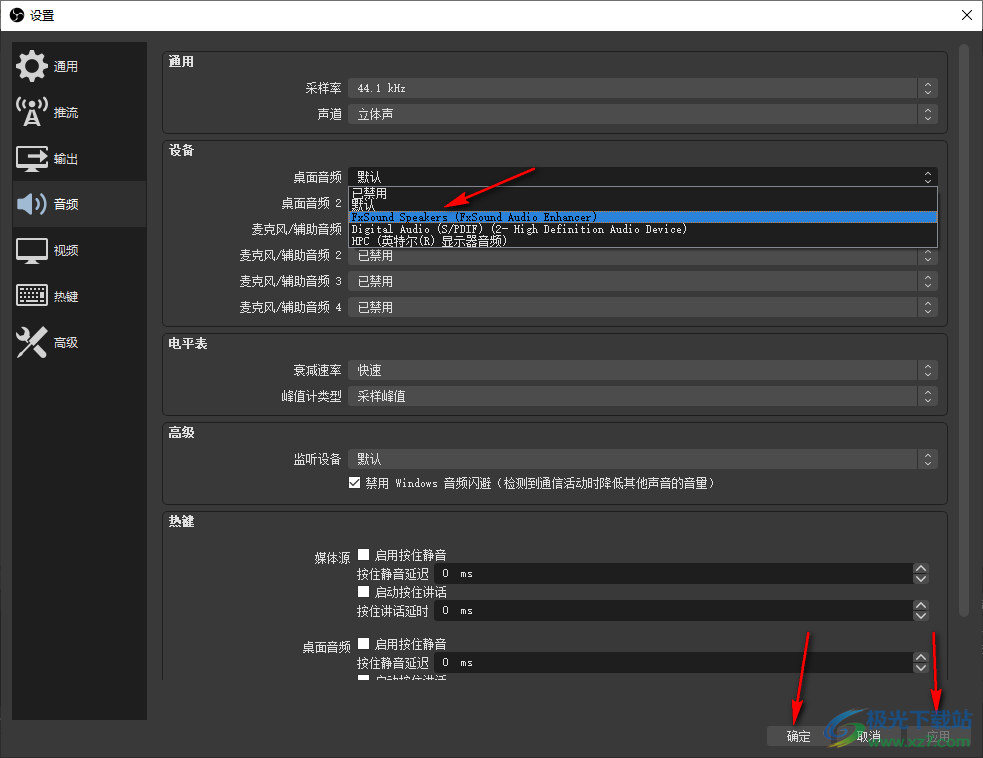The image size is (983, 758).
Task: Open 麦克风/辅助音频 3 dropdown
Action: pyautogui.click(x=643, y=282)
